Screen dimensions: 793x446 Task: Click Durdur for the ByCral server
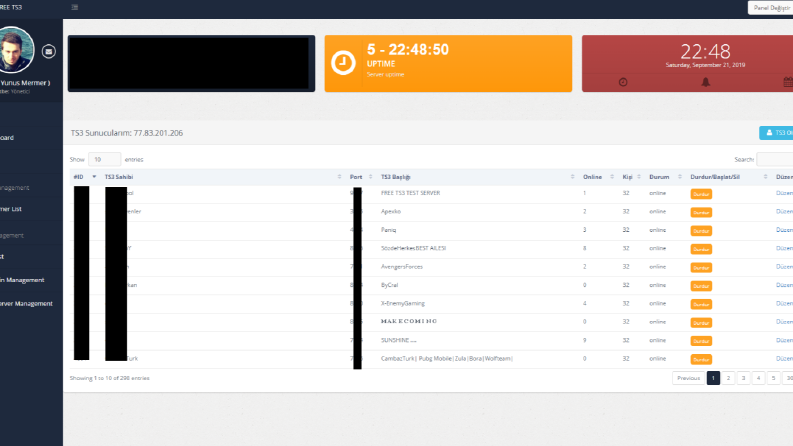pyautogui.click(x=701, y=286)
